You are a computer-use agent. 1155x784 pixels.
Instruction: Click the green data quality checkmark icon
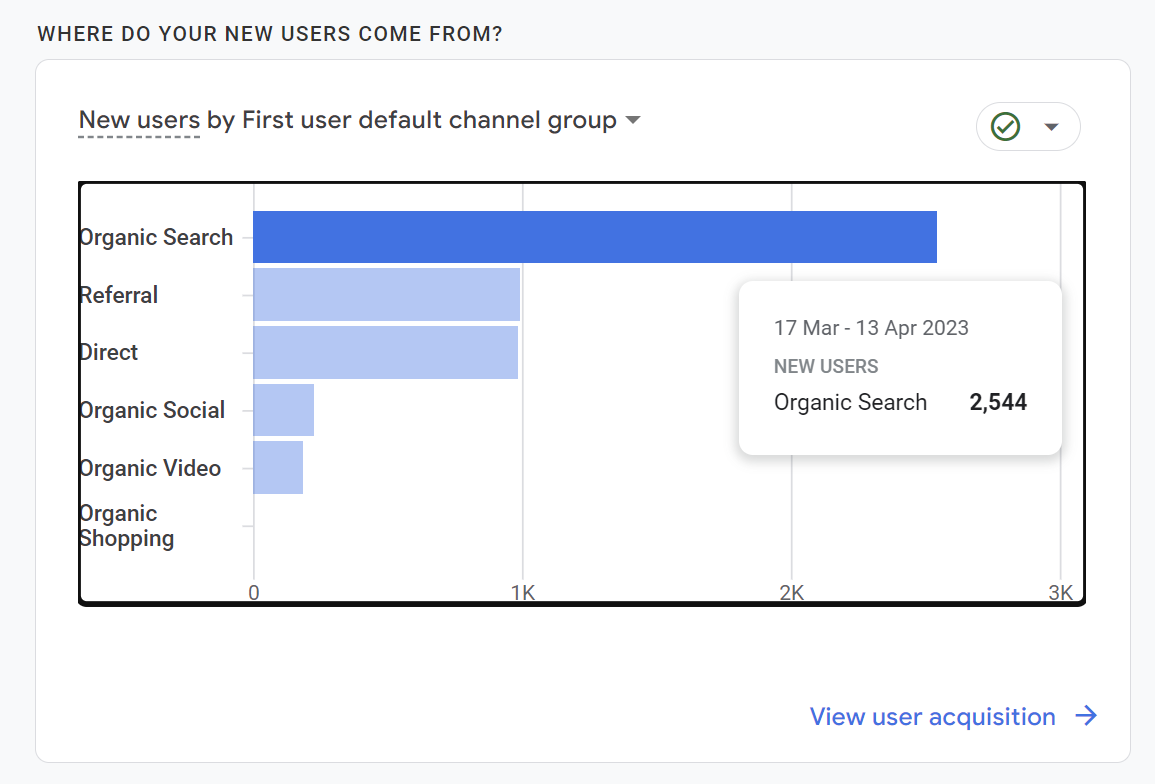(1005, 127)
